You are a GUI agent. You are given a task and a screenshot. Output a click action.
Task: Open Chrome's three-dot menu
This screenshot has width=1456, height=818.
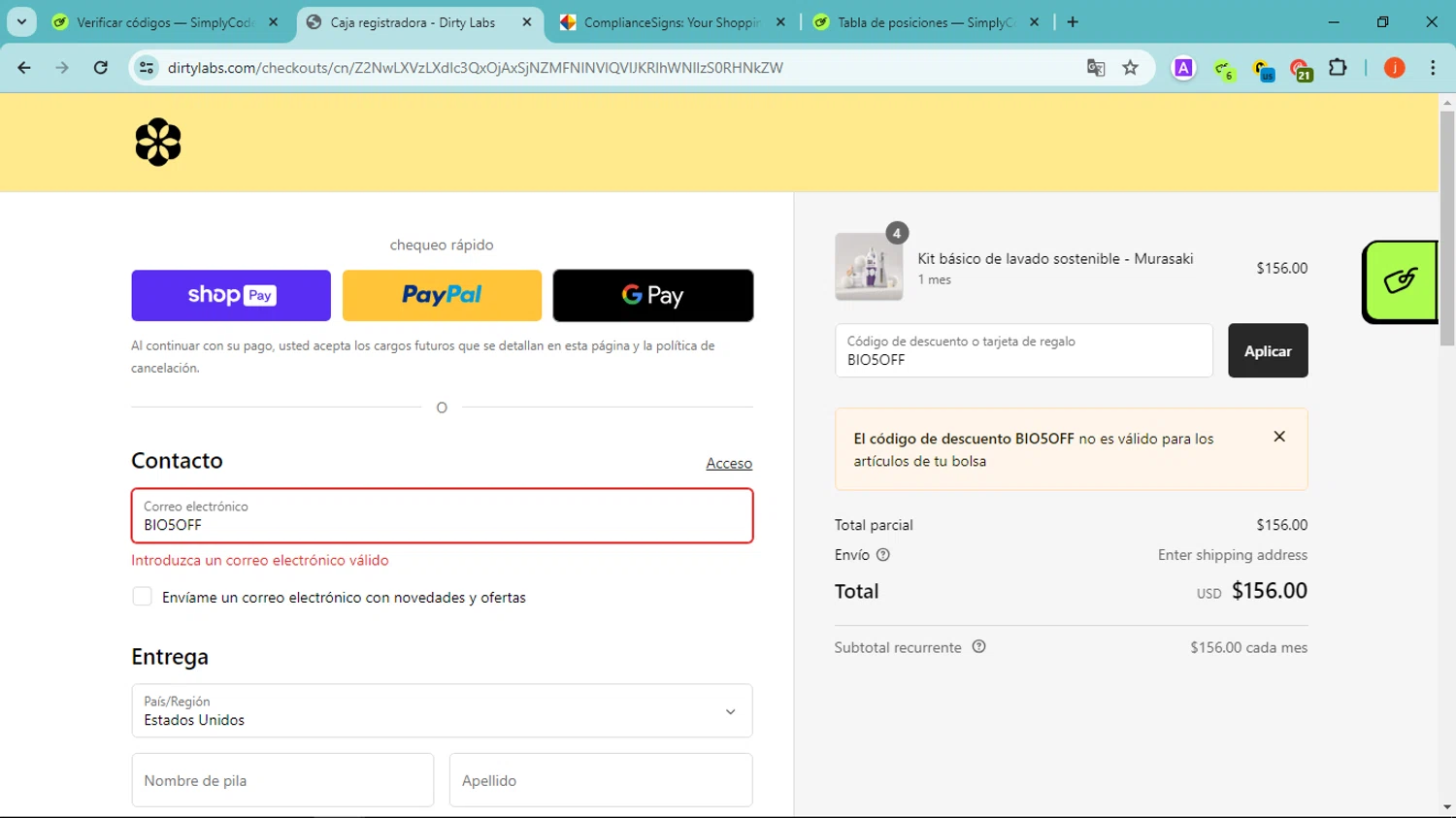[1433, 68]
